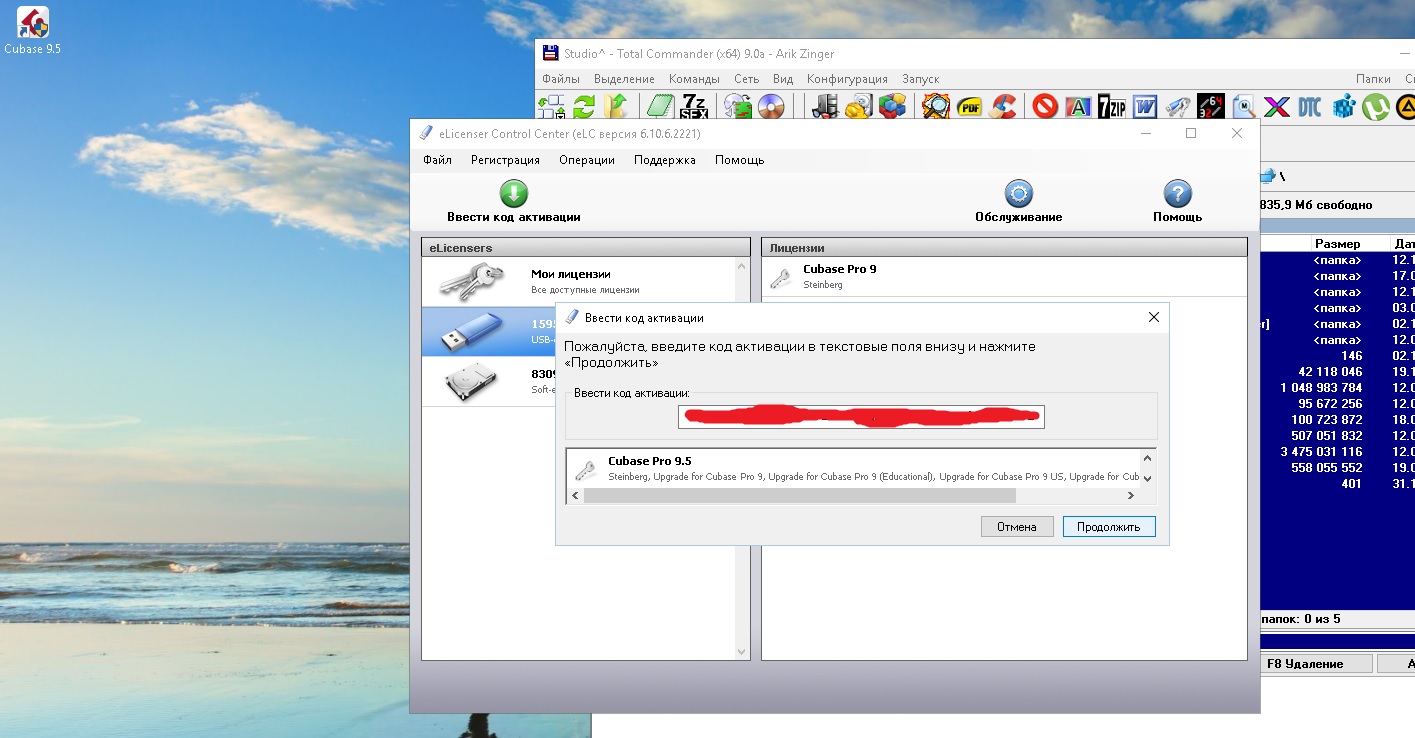The height and width of the screenshot is (738, 1415).
Task: Open the Выделение menu in Total Commander
Action: 624,79
